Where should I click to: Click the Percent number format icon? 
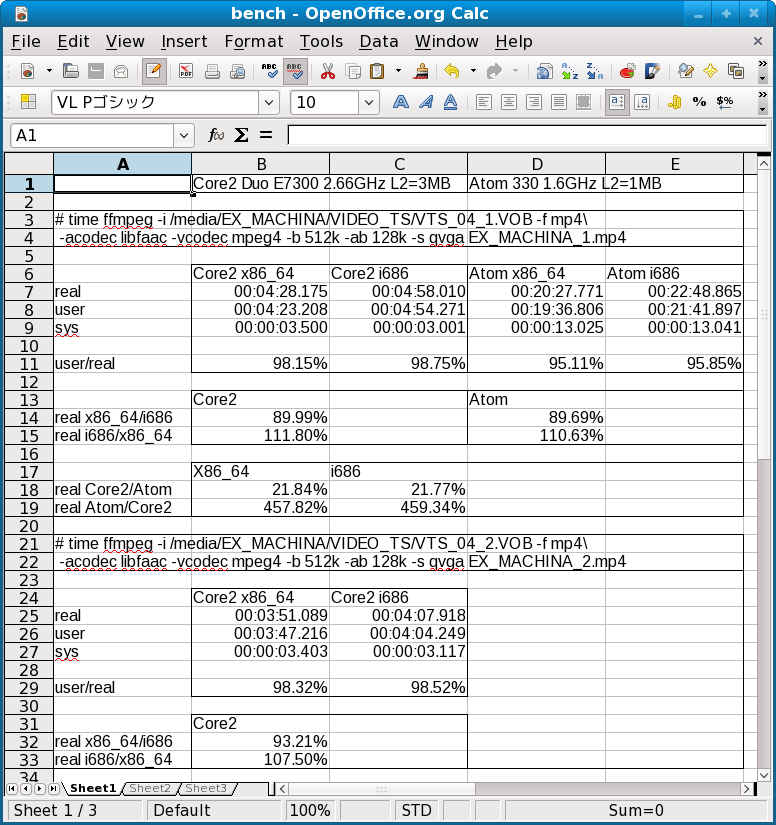click(x=699, y=102)
